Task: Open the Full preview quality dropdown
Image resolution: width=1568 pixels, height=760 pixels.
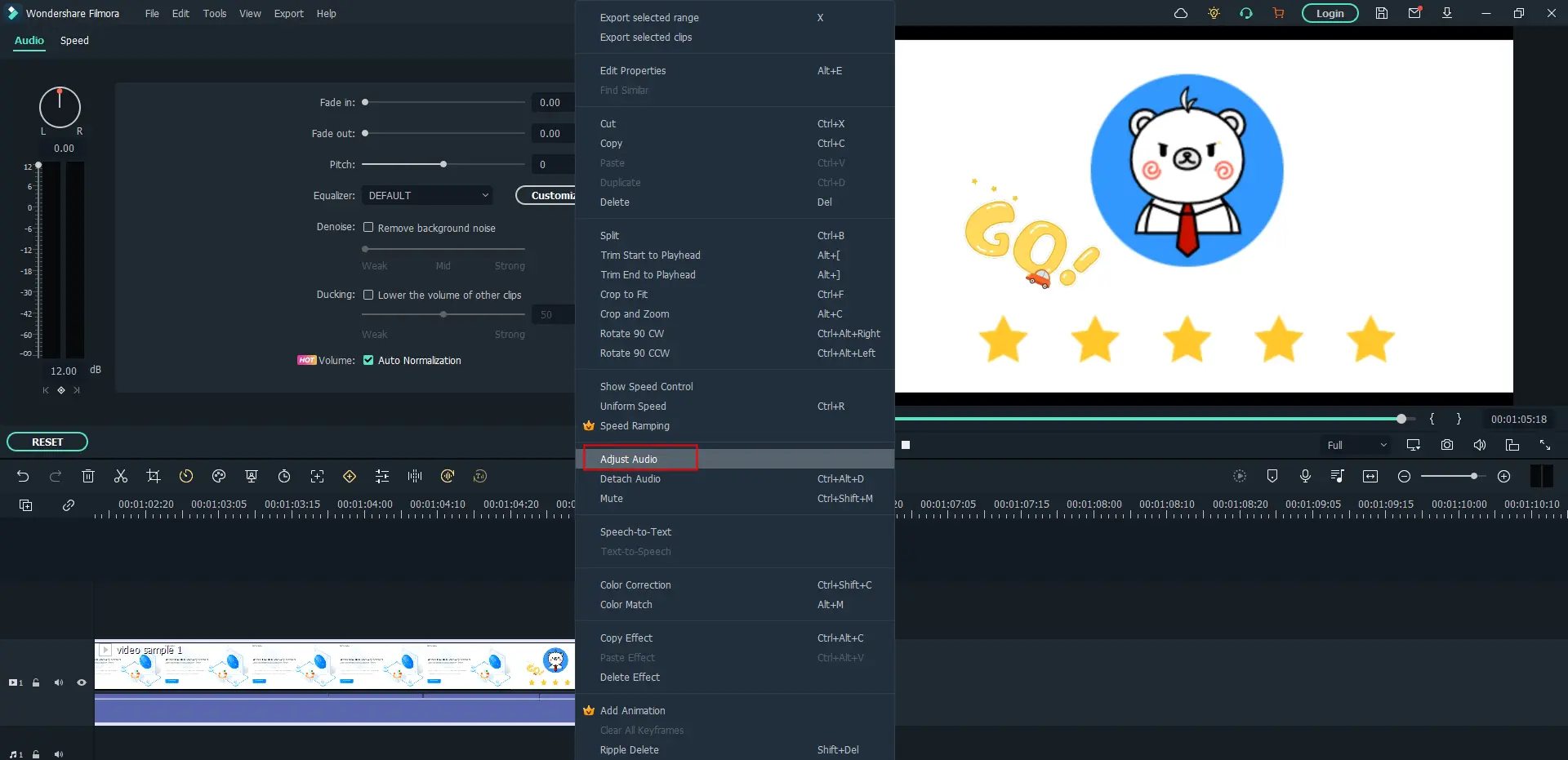Action: pyautogui.click(x=1356, y=445)
